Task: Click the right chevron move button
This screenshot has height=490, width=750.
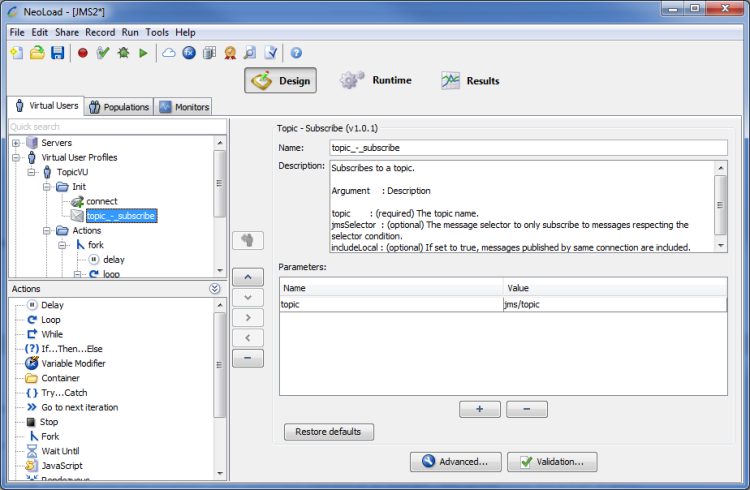Action: (248, 318)
